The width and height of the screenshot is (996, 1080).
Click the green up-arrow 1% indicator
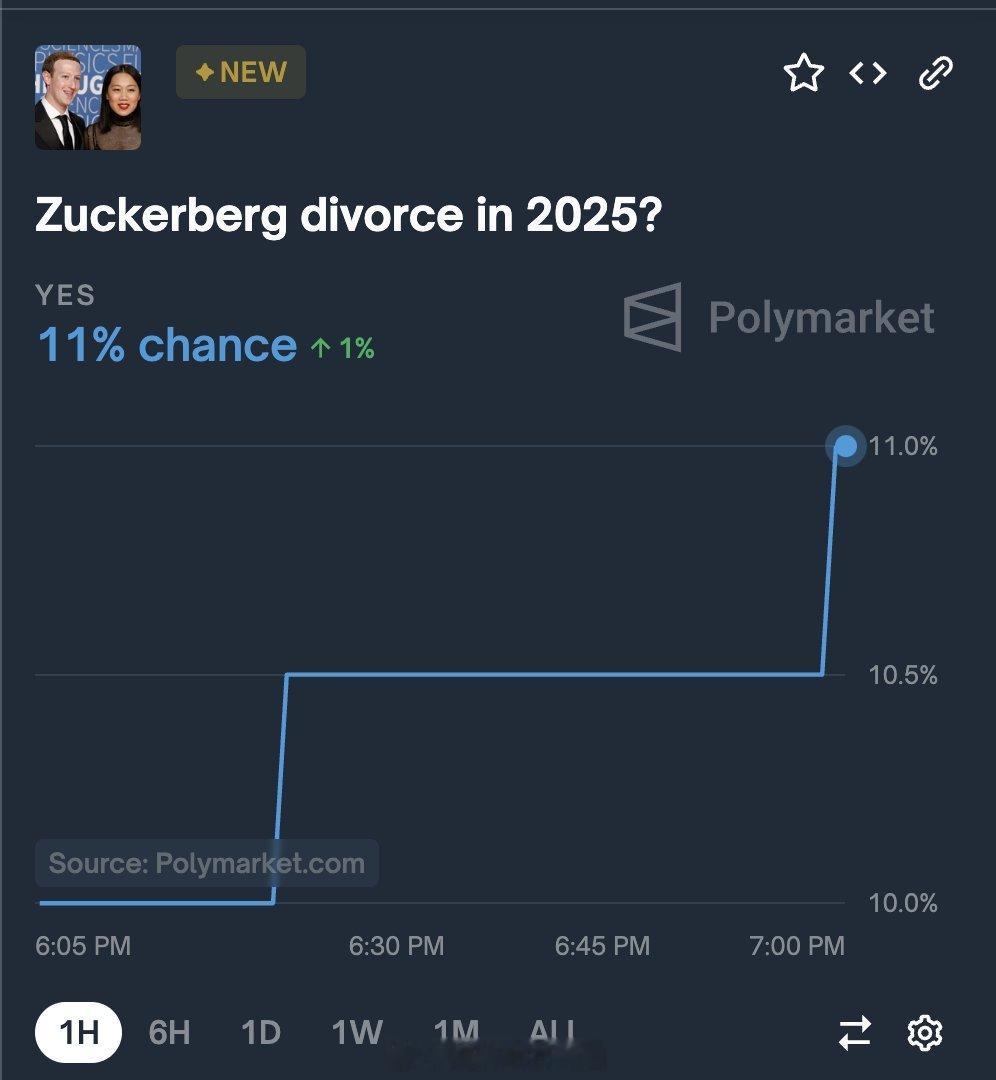click(x=342, y=348)
